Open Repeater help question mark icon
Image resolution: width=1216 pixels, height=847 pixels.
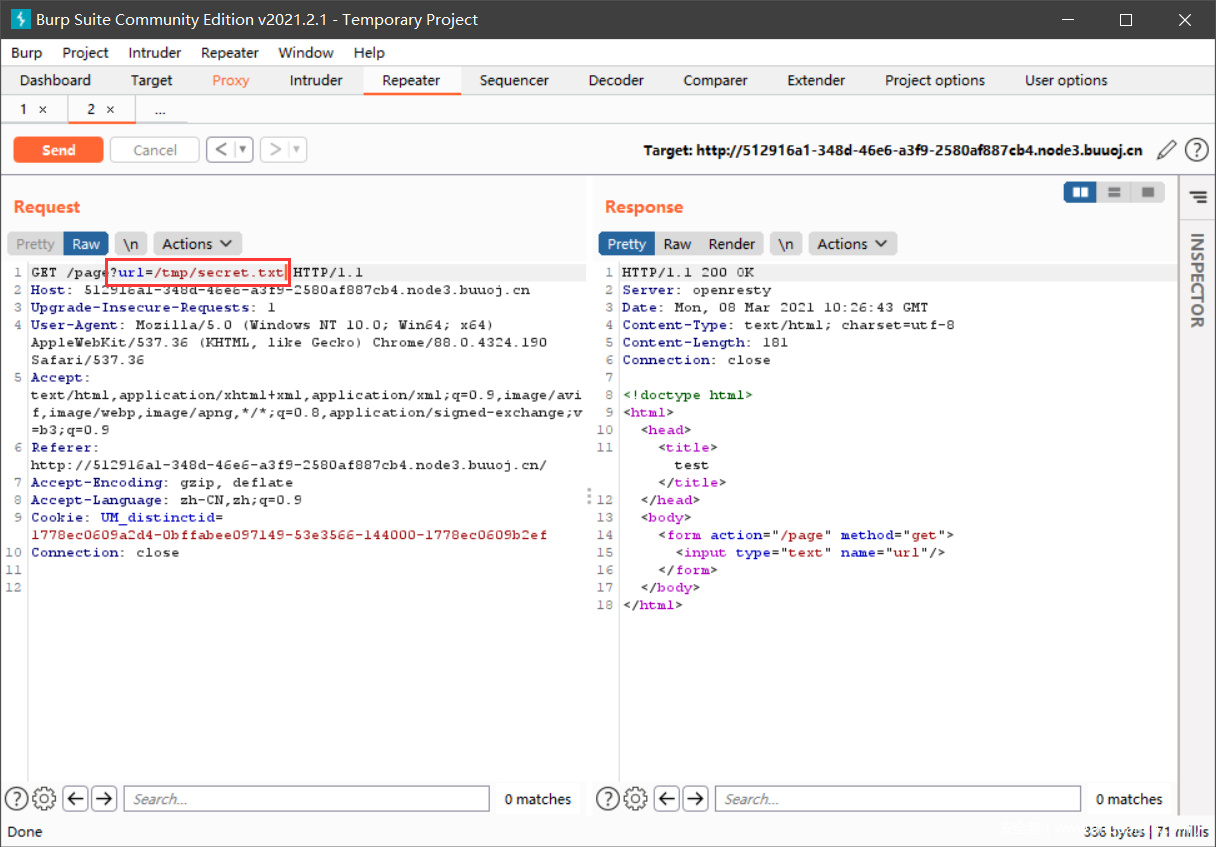[x=1196, y=150]
